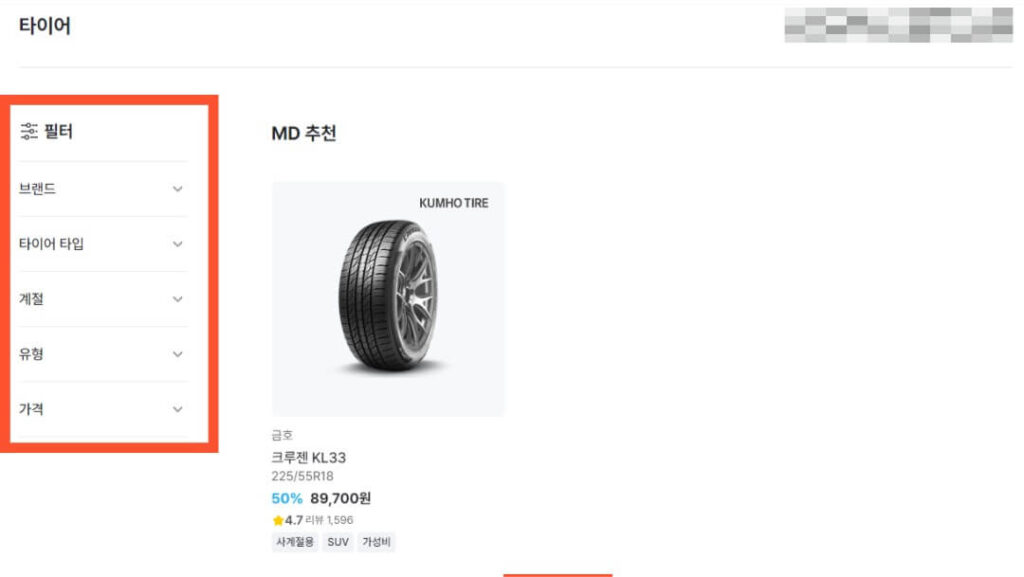The height and width of the screenshot is (577, 1024).
Task: Click the 타이어 page title
Action: 44,26
